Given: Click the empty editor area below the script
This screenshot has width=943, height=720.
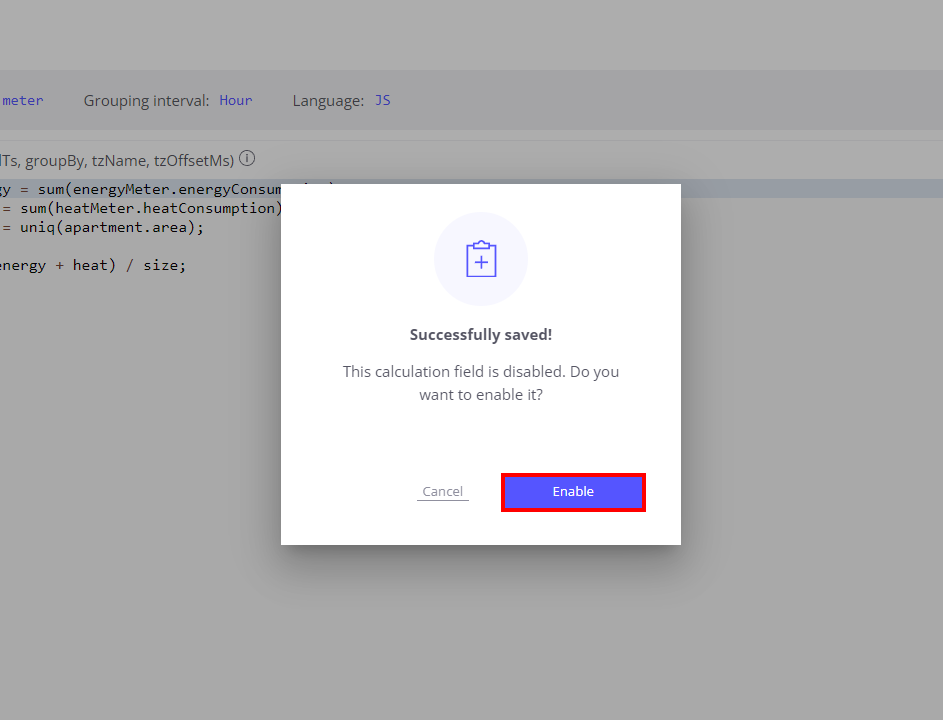Looking at the screenshot, I should point(138,481).
